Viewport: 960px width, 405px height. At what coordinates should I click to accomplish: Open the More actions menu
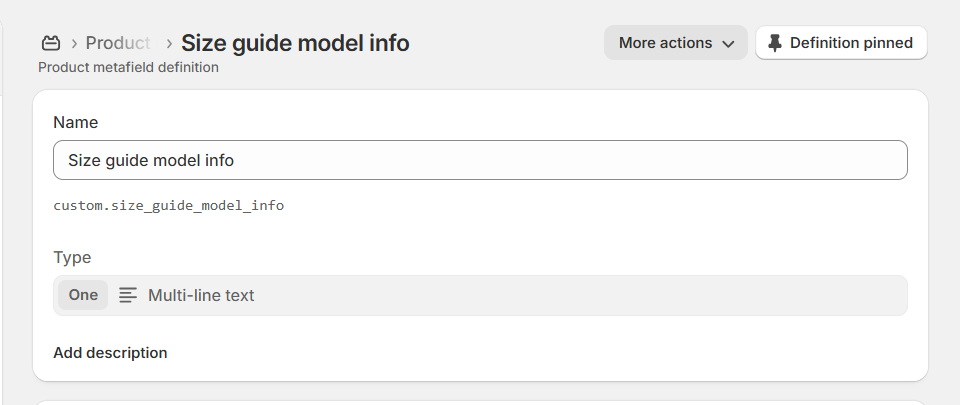[x=675, y=43]
